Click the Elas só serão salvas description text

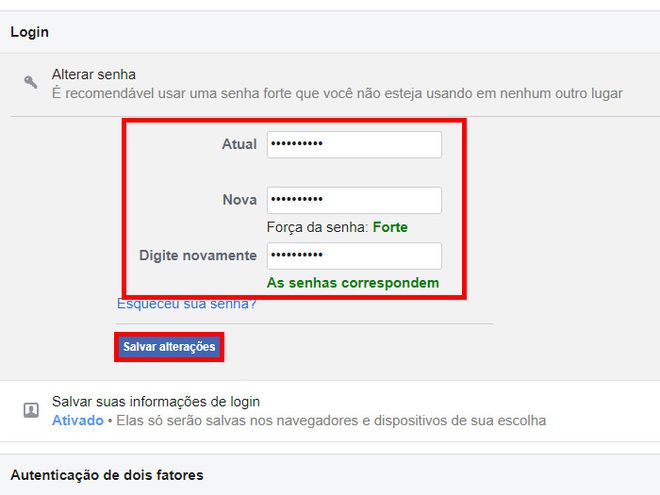coord(331,420)
